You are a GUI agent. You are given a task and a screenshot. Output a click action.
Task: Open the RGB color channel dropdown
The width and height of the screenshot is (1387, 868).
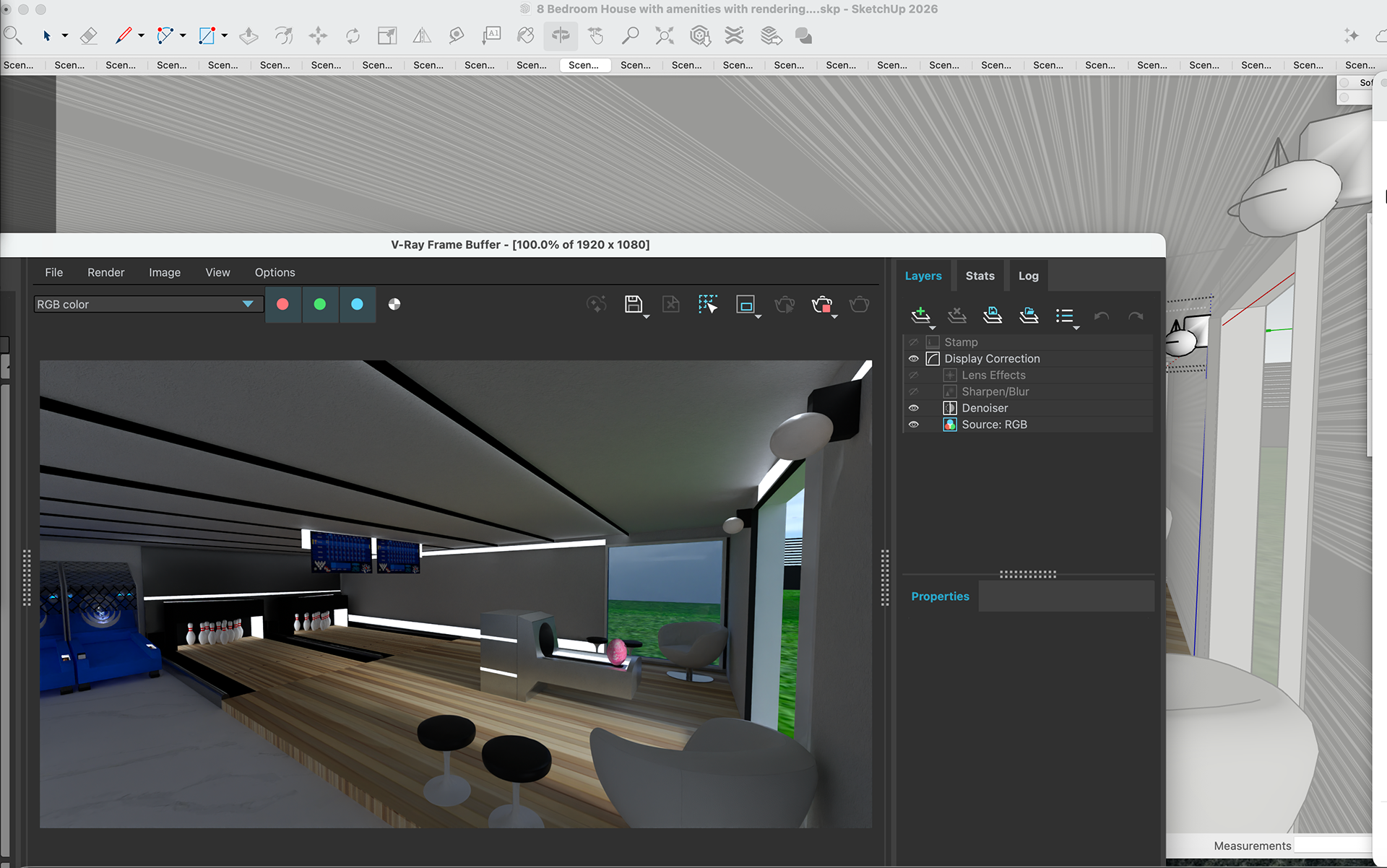[x=248, y=304]
